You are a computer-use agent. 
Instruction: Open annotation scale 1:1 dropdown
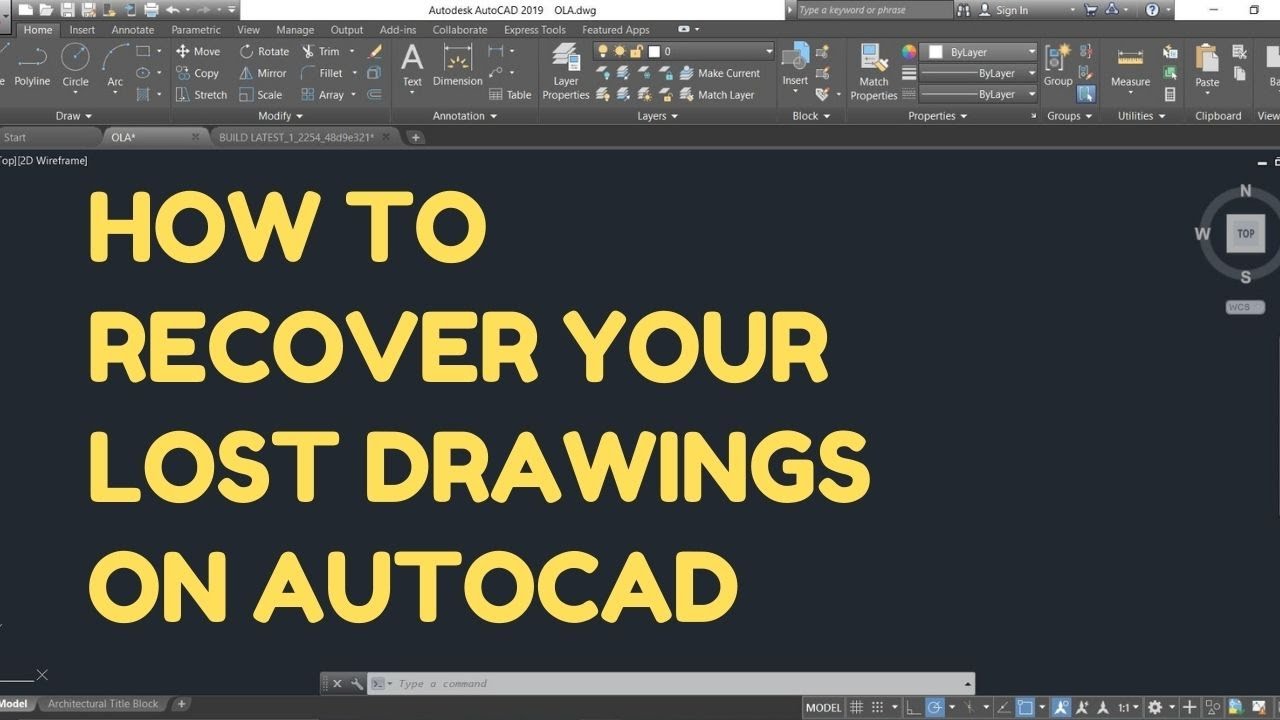pos(1129,708)
